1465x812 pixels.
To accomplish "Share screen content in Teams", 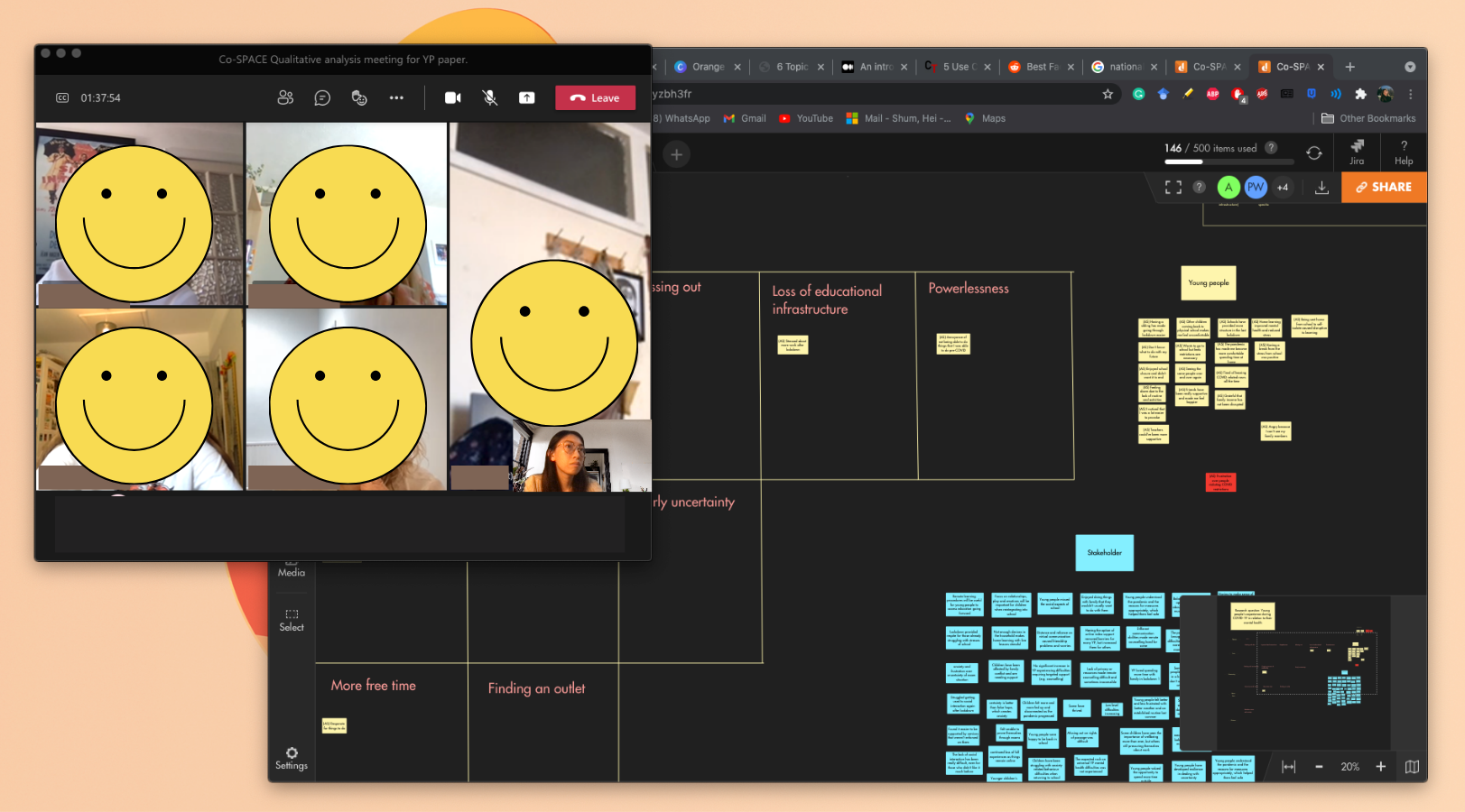I will [527, 97].
